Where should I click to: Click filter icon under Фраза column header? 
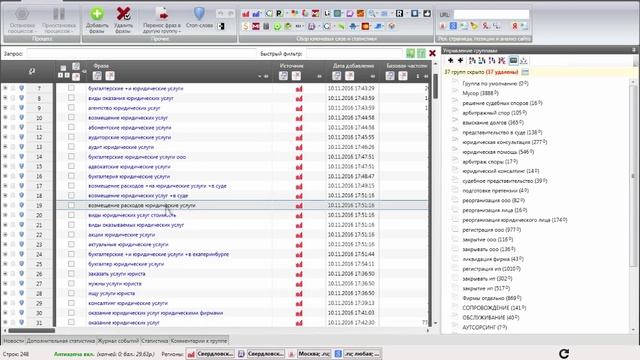coord(97,76)
